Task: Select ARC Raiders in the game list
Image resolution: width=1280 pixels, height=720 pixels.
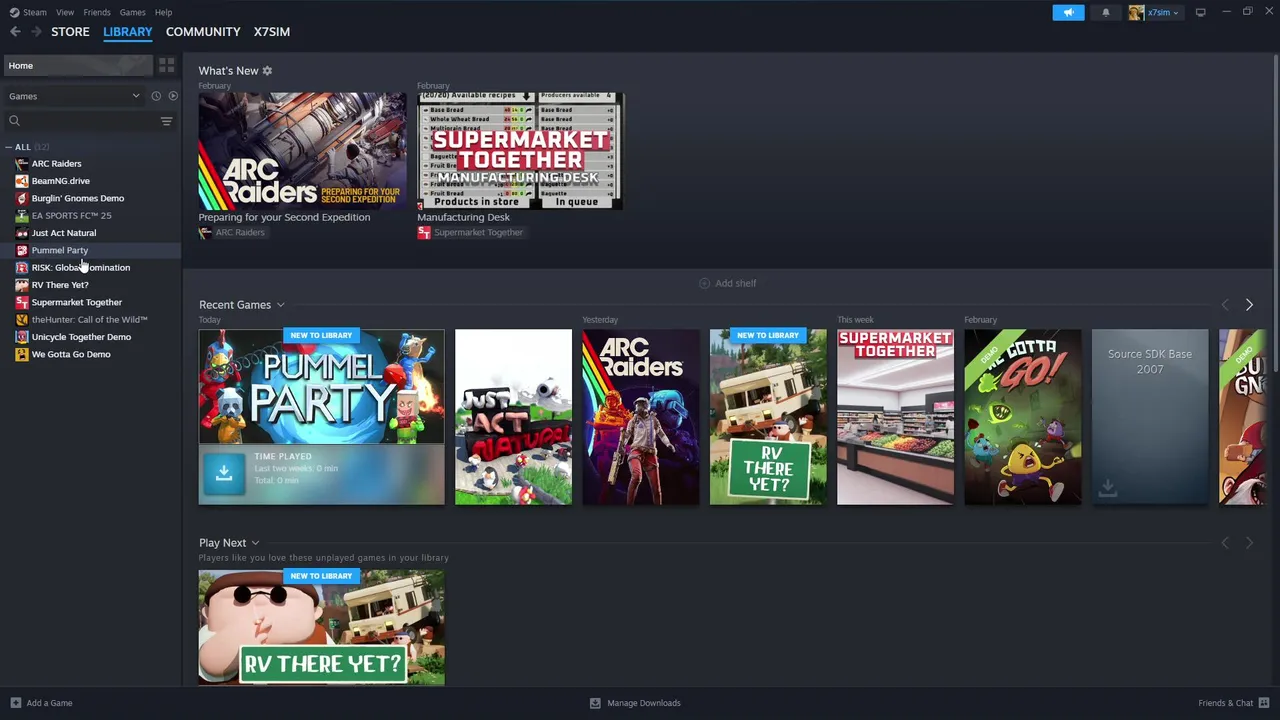Action: (56, 164)
